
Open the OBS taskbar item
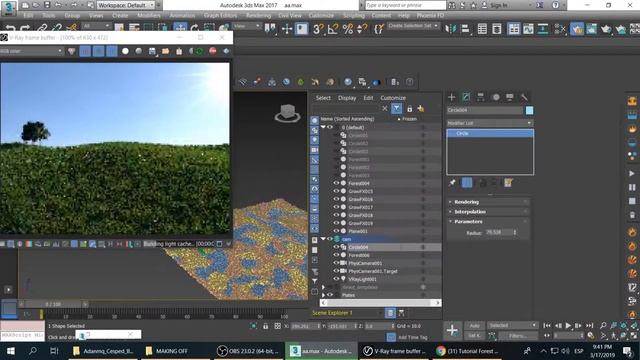tap(248, 351)
